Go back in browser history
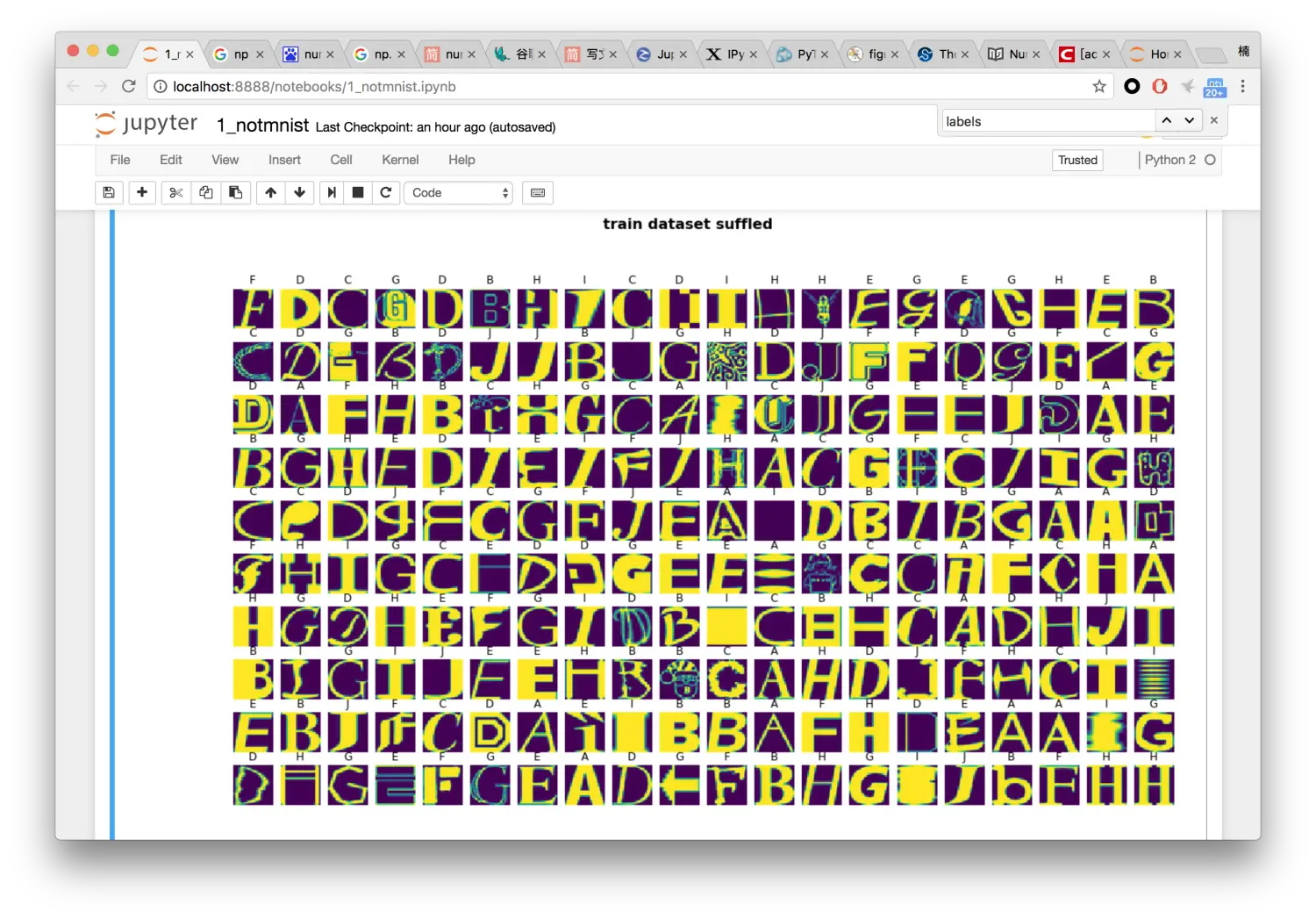Screen dimensions: 1316x919 (x=74, y=86)
